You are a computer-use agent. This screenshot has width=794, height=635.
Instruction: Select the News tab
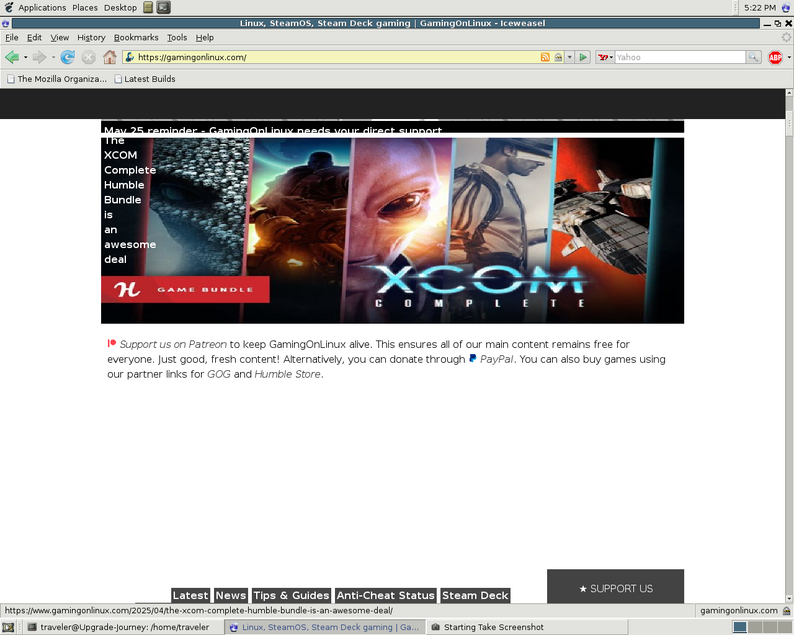click(x=230, y=596)
